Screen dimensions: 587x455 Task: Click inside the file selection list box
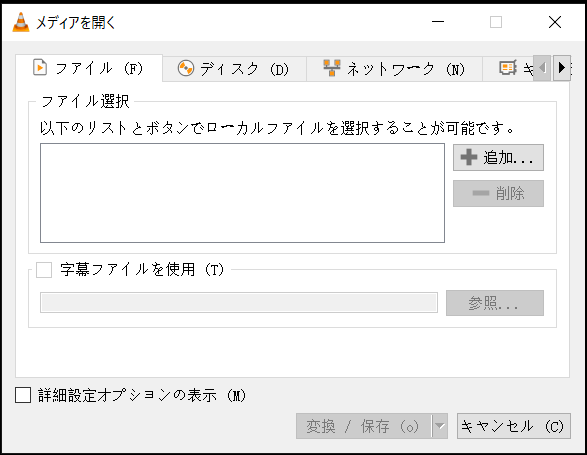click(242, 193)
